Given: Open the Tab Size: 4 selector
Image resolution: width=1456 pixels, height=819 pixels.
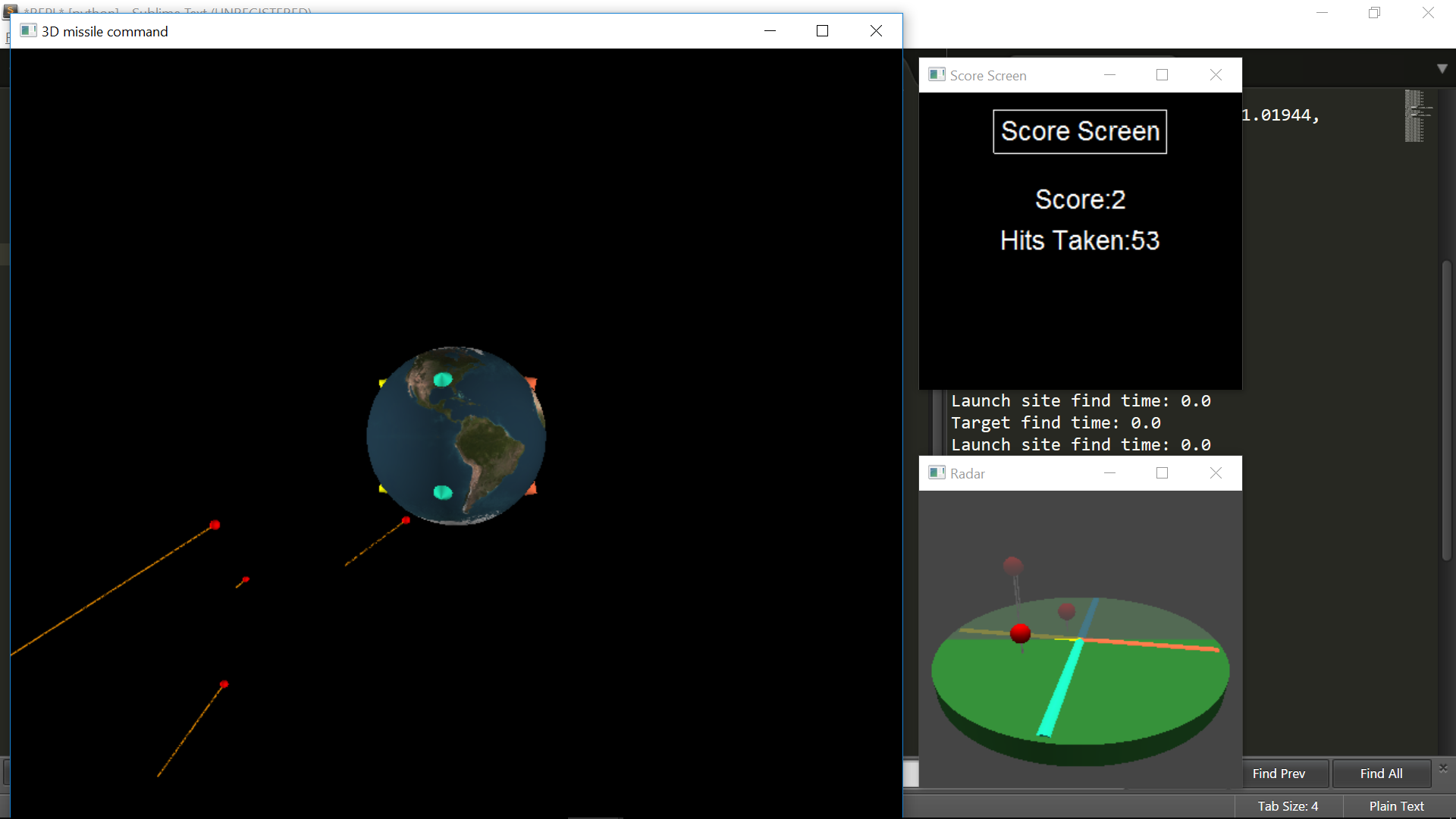Looking at the screenshot, I should point(1288,806).
